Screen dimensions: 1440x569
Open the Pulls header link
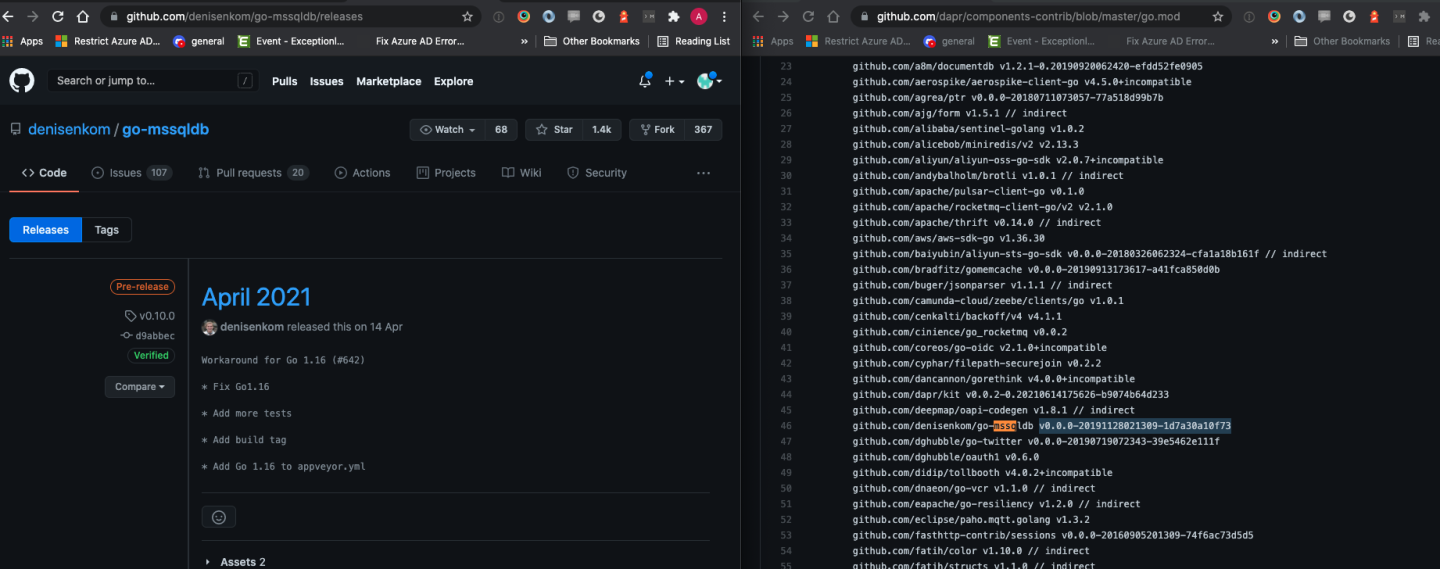pyautogui.click(x=285, y=81)
